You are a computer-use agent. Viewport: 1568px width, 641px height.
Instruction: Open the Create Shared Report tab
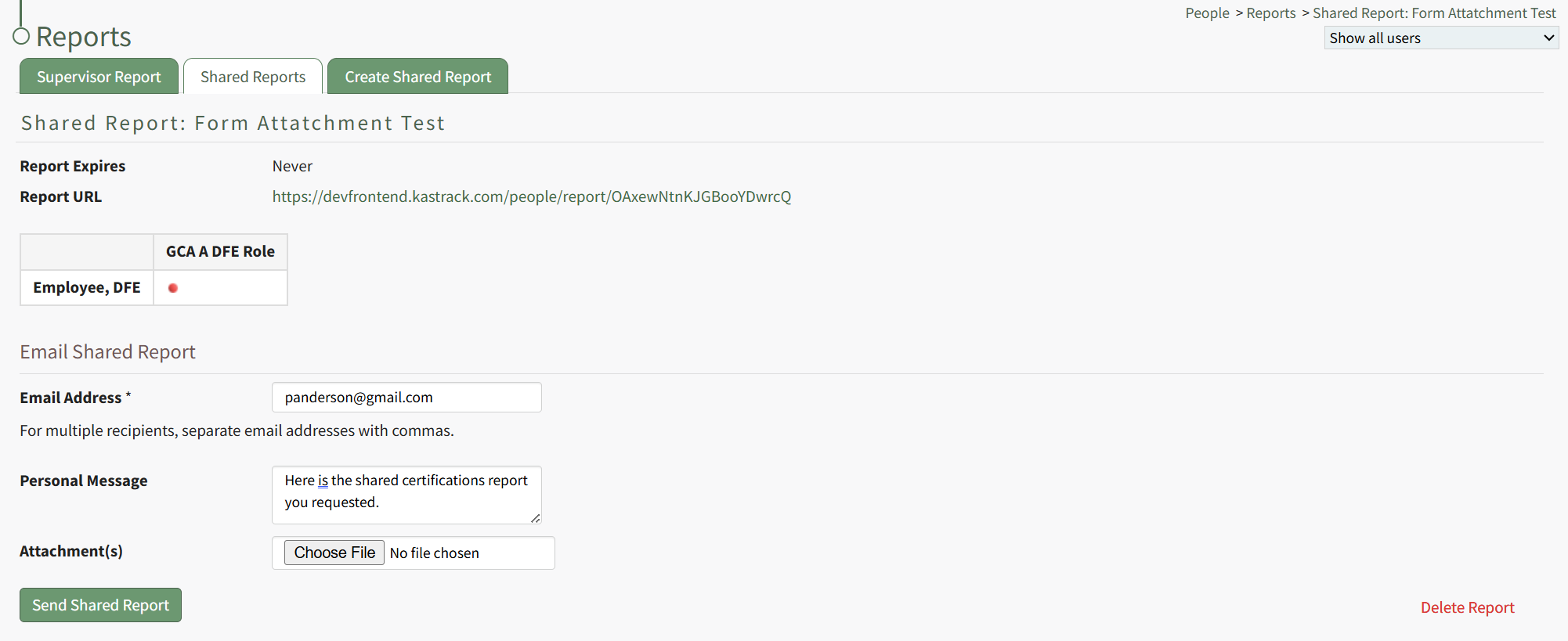coord(417,77)
